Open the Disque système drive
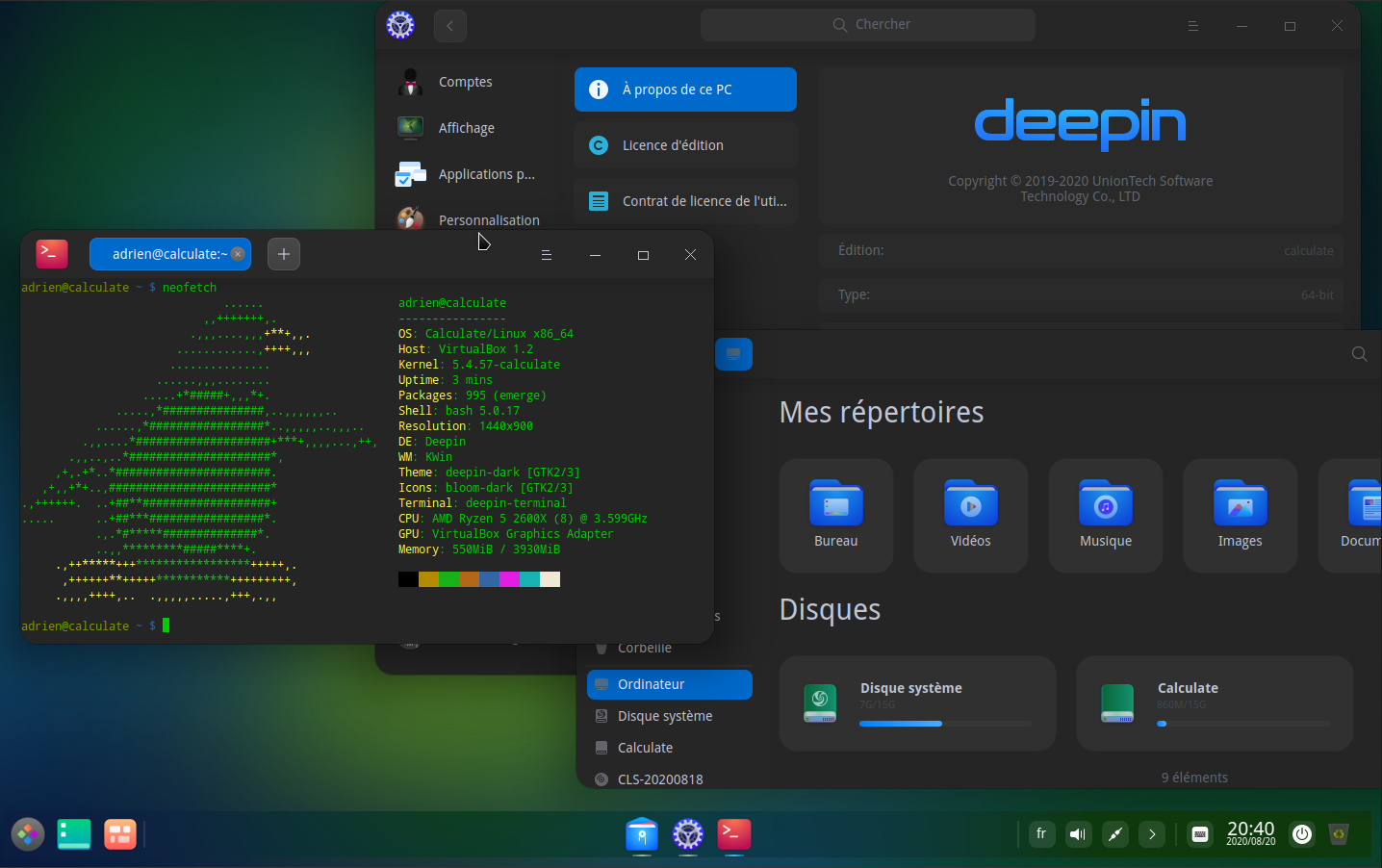Image resolution: width=1382 pixels, height=868 pixels. point(917,703)
